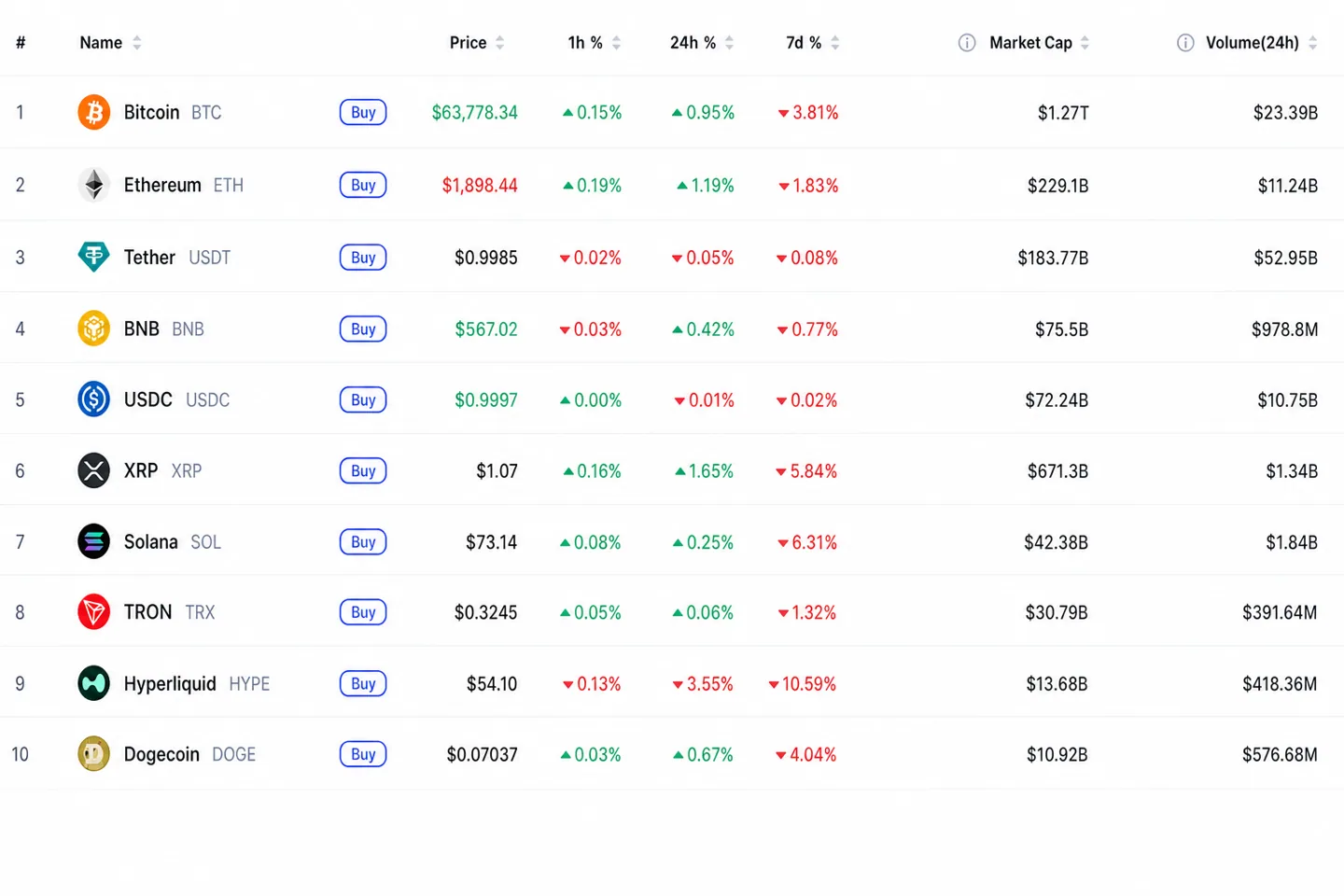This screenshot has width=1344, height=896.
Task: Sort by the Volume(24h) column header
Action: tap(1262, 43)
